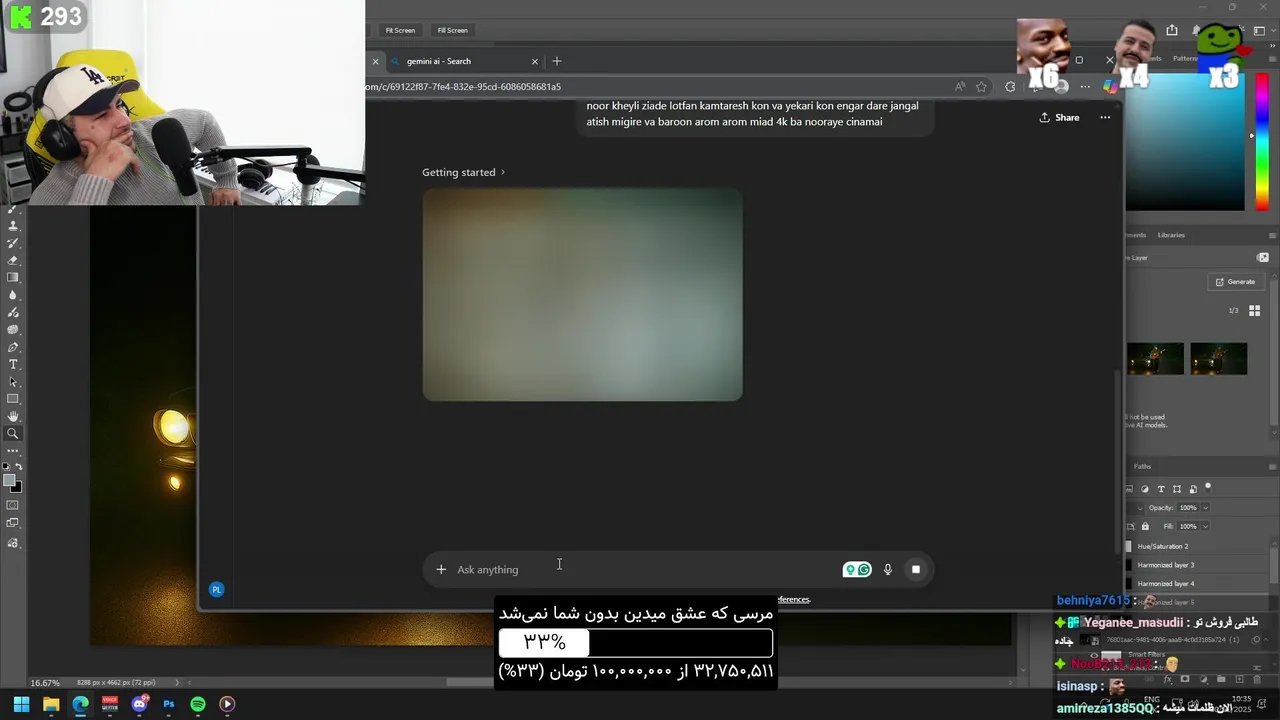Toggle the Lock all layer icon
Image resolution: width=1280 pixels, height=720 pixels.
[1145, 526]
